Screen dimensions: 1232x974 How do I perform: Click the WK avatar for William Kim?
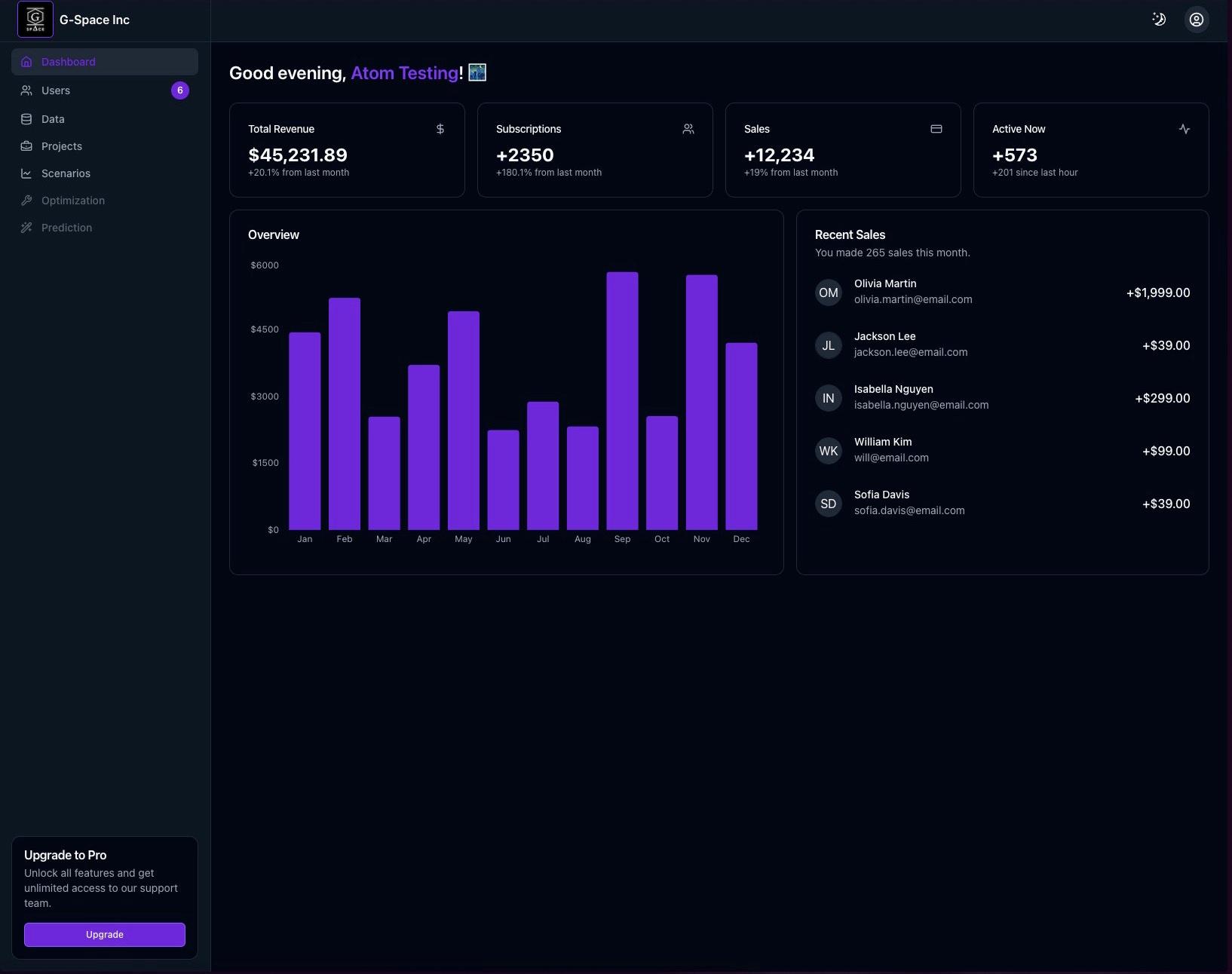point(829,451)
